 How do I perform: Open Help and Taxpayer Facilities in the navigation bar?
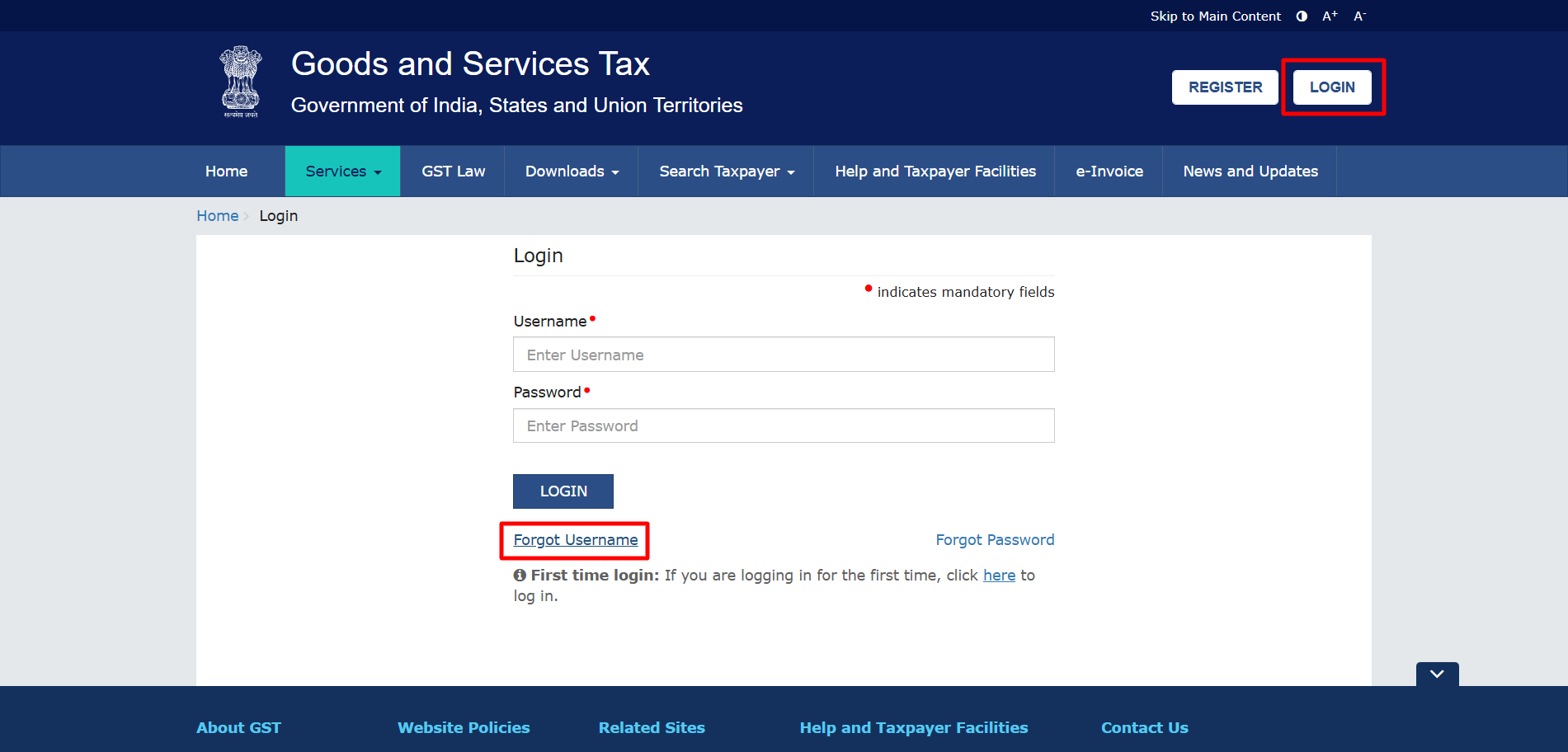click(935, 172)
